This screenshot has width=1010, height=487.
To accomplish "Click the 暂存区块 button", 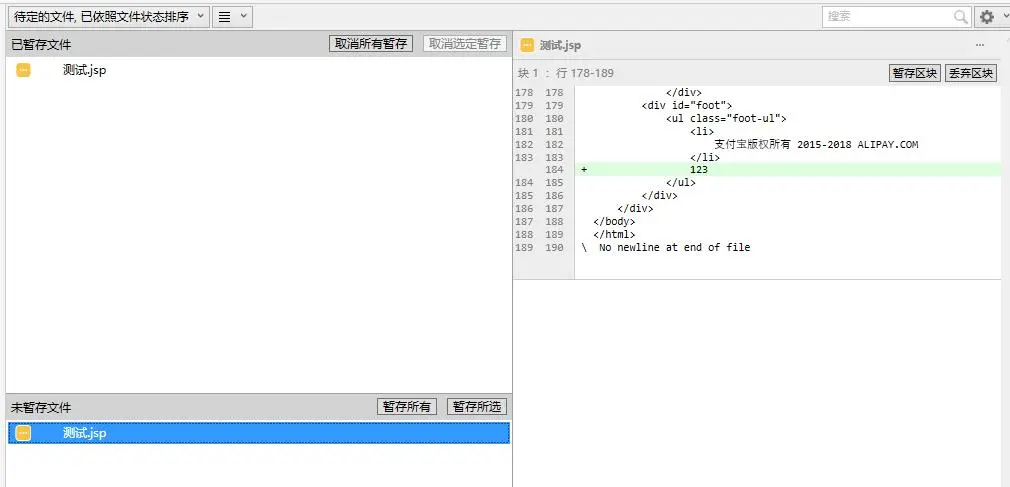I will [915, 73].
